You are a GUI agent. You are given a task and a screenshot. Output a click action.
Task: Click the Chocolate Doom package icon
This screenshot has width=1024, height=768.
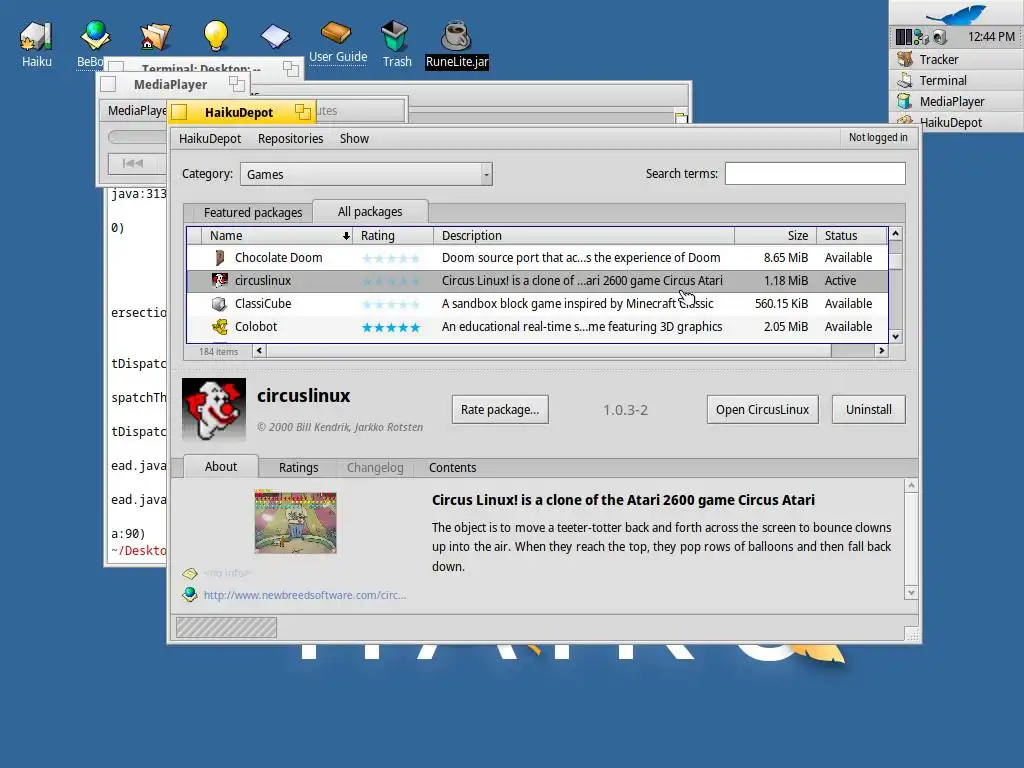point(219,257)
